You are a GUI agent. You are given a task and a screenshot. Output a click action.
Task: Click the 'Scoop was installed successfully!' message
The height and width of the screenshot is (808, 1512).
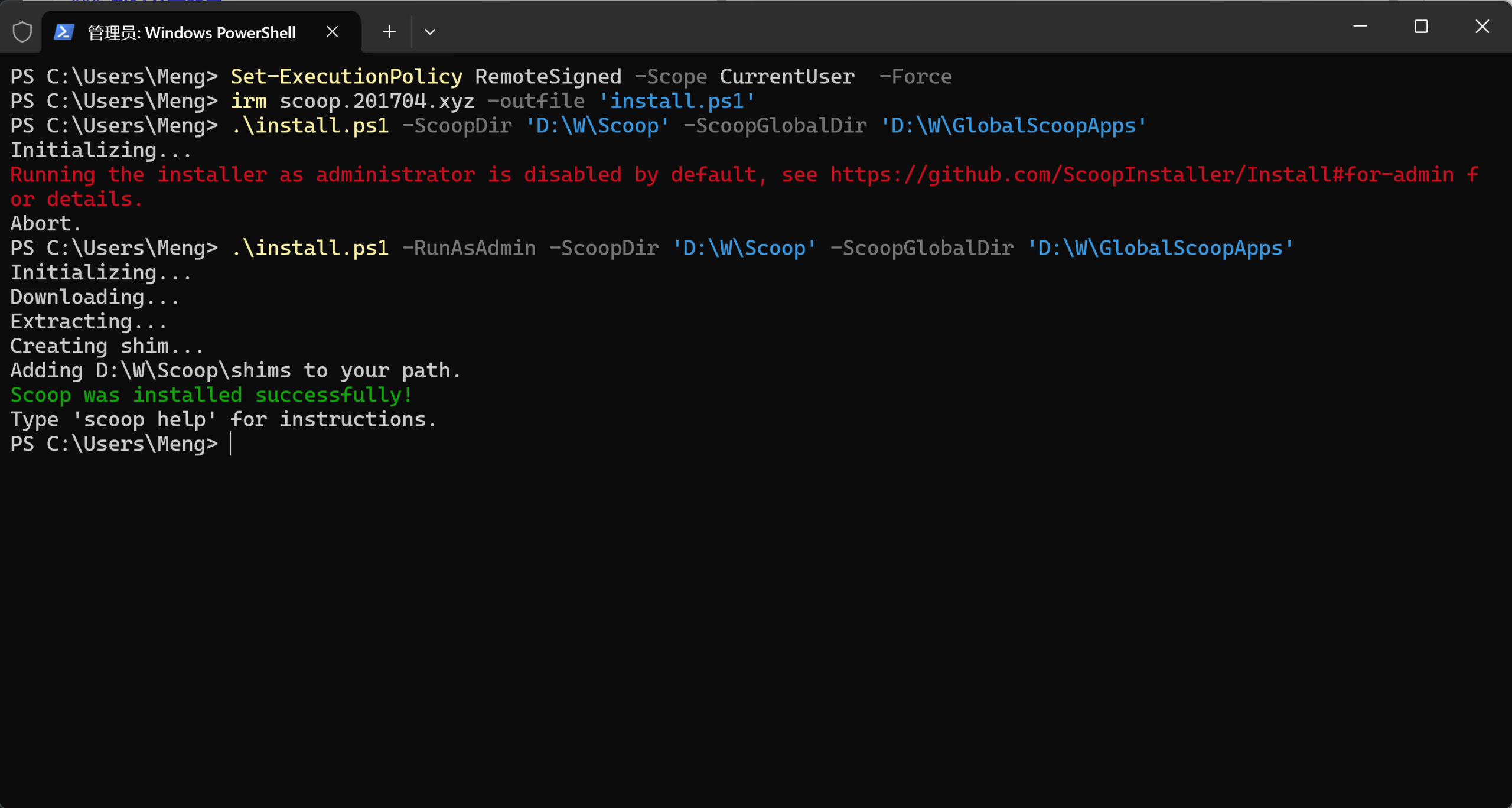(x=210, y=395)
